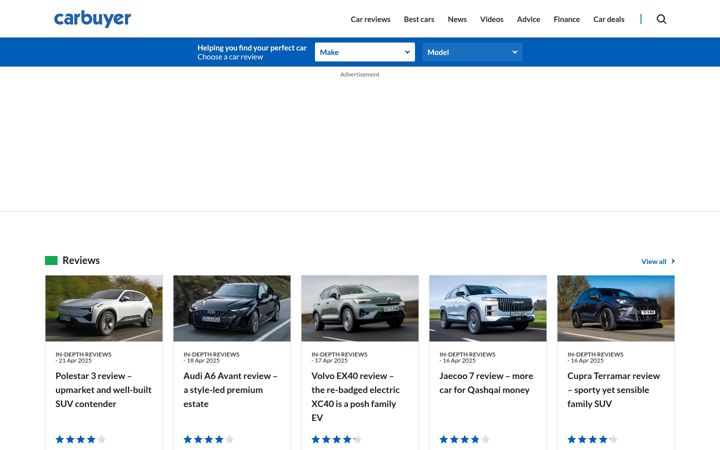This screenshot has width=720, height=450.
Task: Click the Volvo EX40 car photo
Action: [360, 308]
